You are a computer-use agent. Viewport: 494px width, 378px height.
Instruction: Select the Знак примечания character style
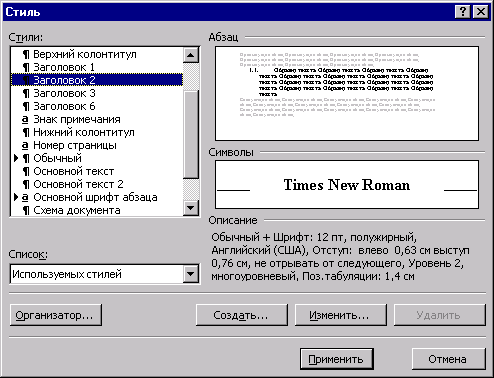(x=97, y=119)
